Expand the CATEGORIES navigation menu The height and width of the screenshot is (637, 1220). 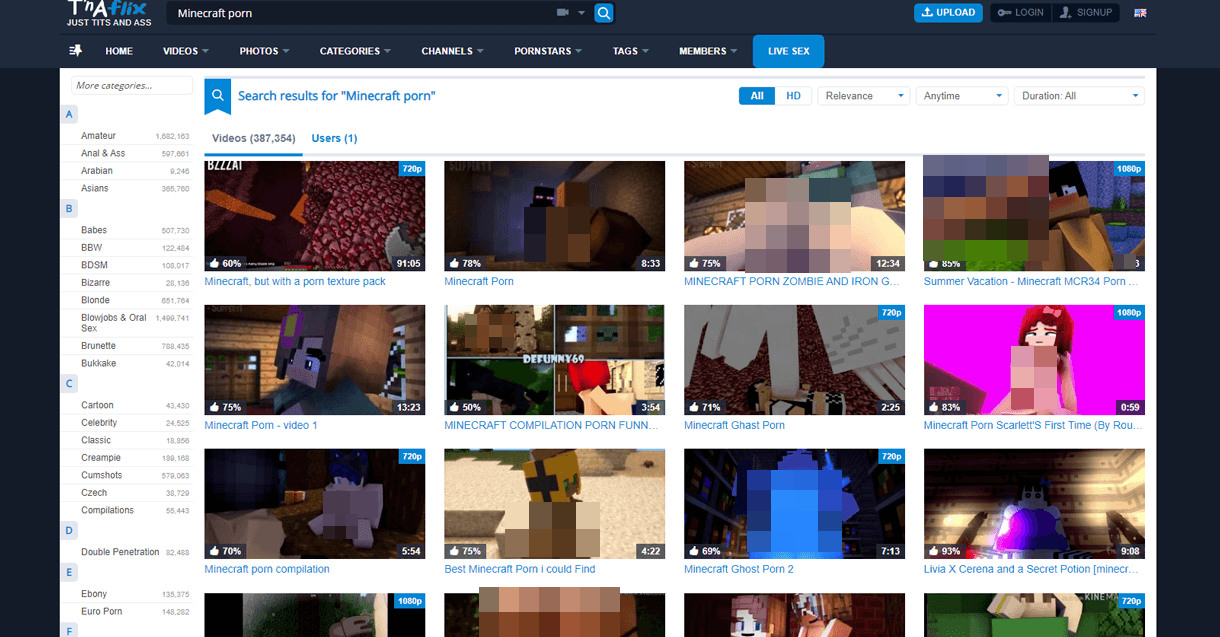355,51
